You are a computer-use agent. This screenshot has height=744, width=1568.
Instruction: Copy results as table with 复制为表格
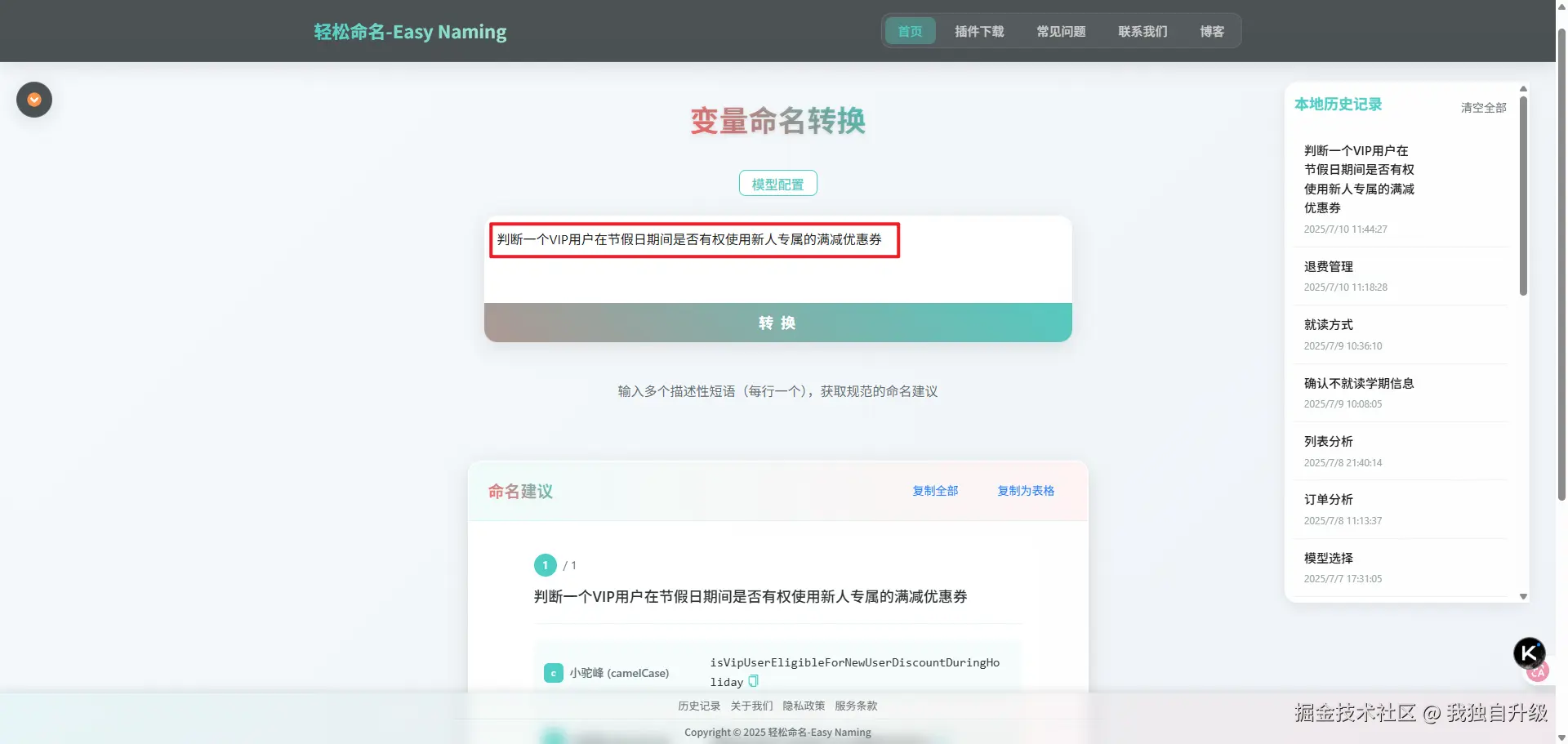(x=1025, y=490)
